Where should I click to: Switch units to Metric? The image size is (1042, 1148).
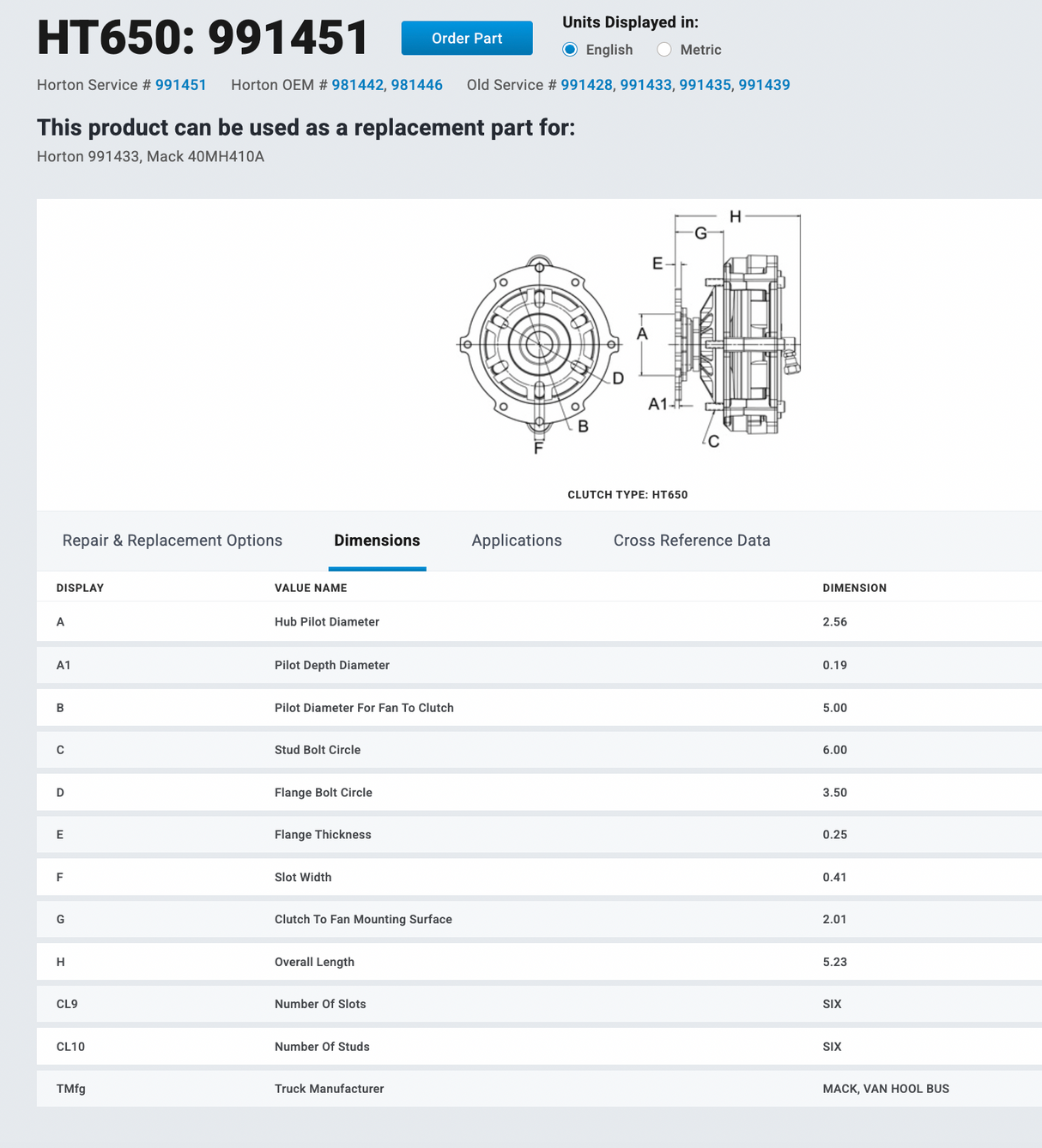tap(664, 50)
